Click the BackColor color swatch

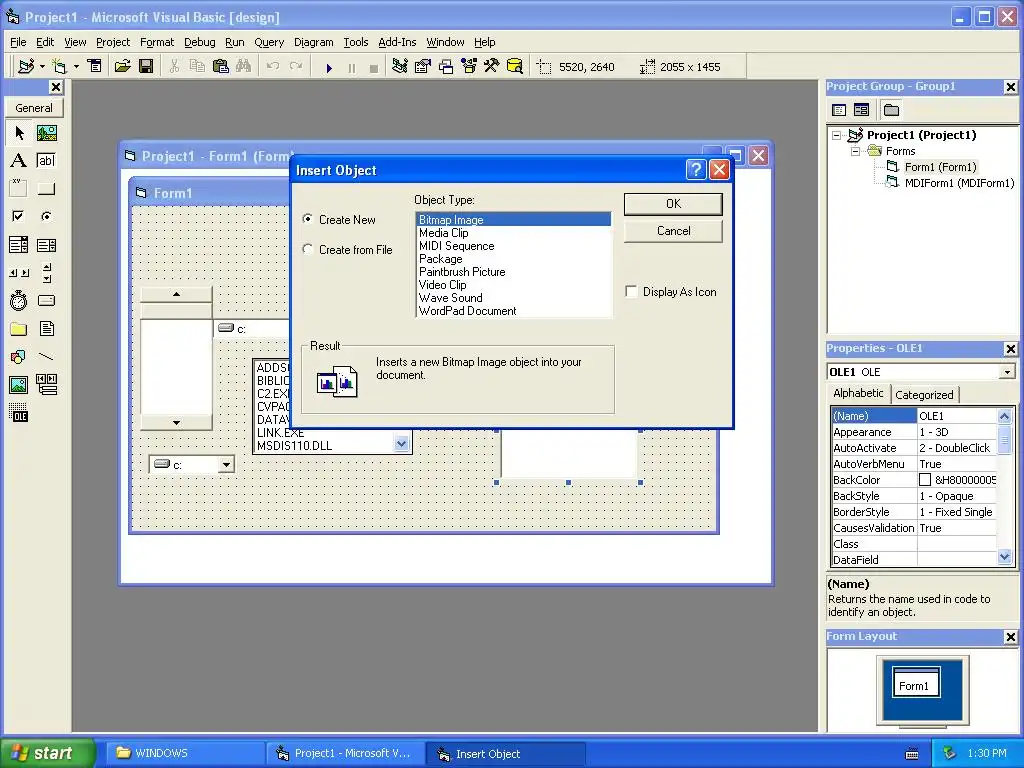[925, 480]
